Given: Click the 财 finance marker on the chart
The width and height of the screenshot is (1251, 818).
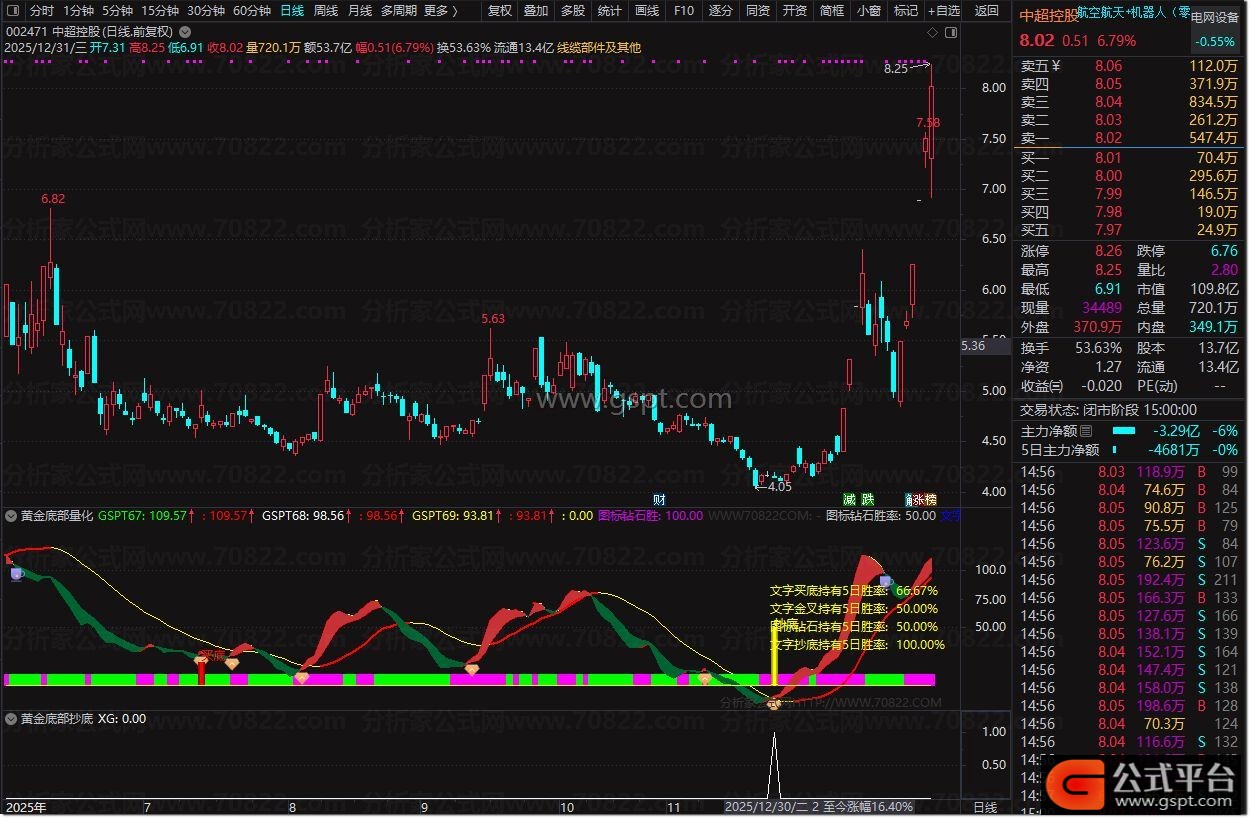Looking at the screenshot, I should pyautogui.click(x=659, y=498).
